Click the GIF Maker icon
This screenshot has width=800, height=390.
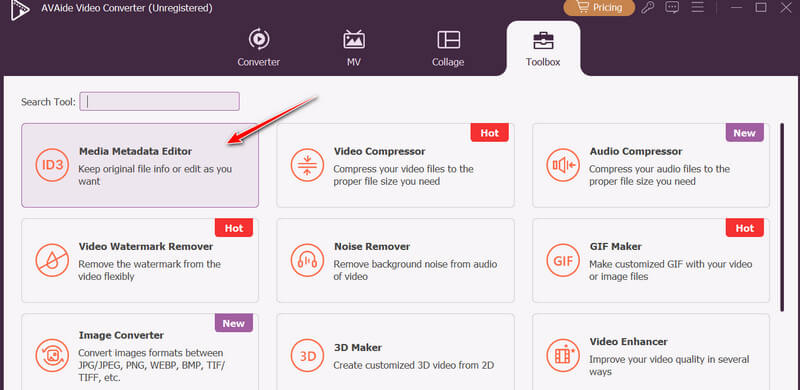(563, 260)
